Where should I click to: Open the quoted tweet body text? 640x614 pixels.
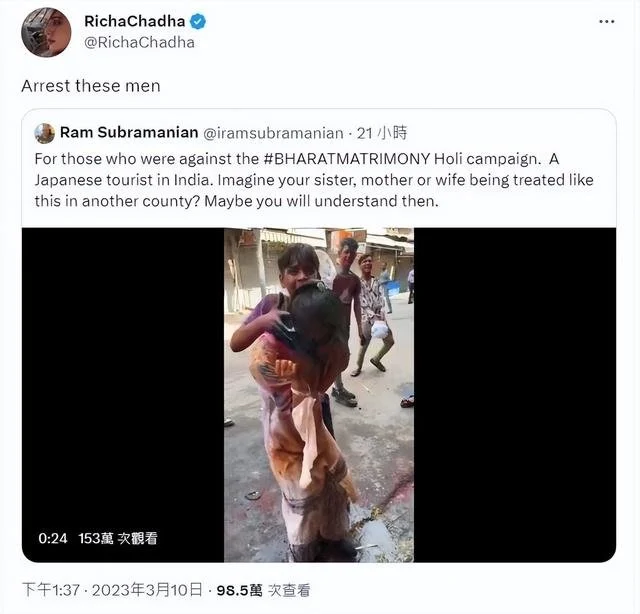click(314, 180)
